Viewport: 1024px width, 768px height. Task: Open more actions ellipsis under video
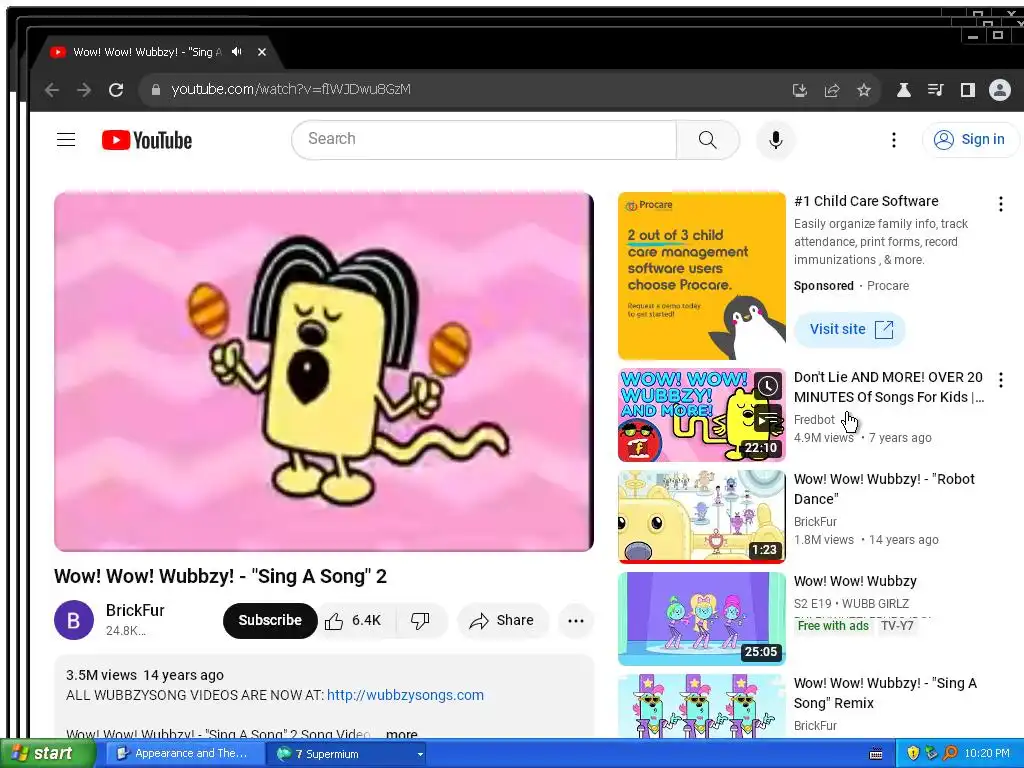pos(576,620)
